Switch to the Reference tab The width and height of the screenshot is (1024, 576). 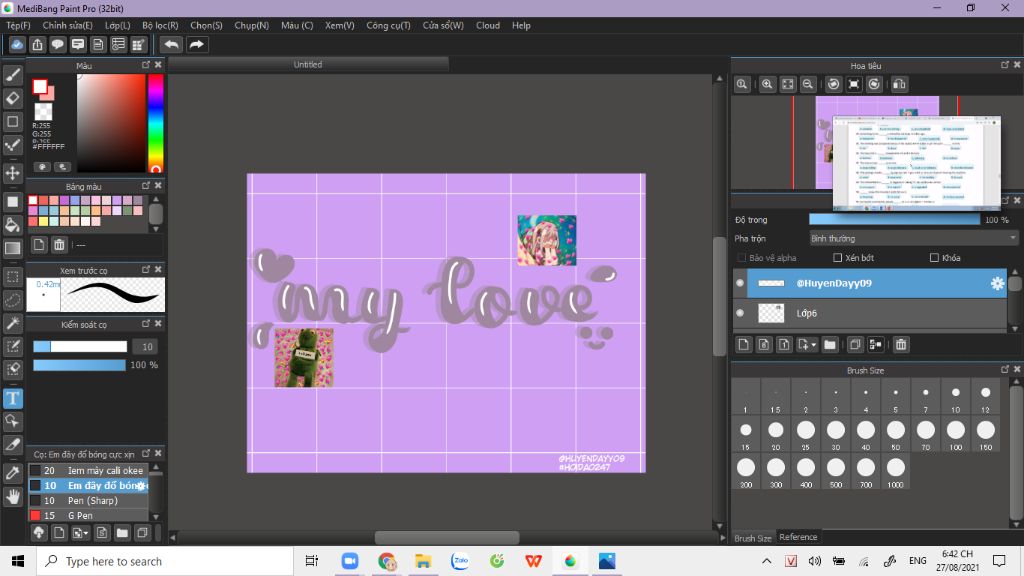click(798, 537)
